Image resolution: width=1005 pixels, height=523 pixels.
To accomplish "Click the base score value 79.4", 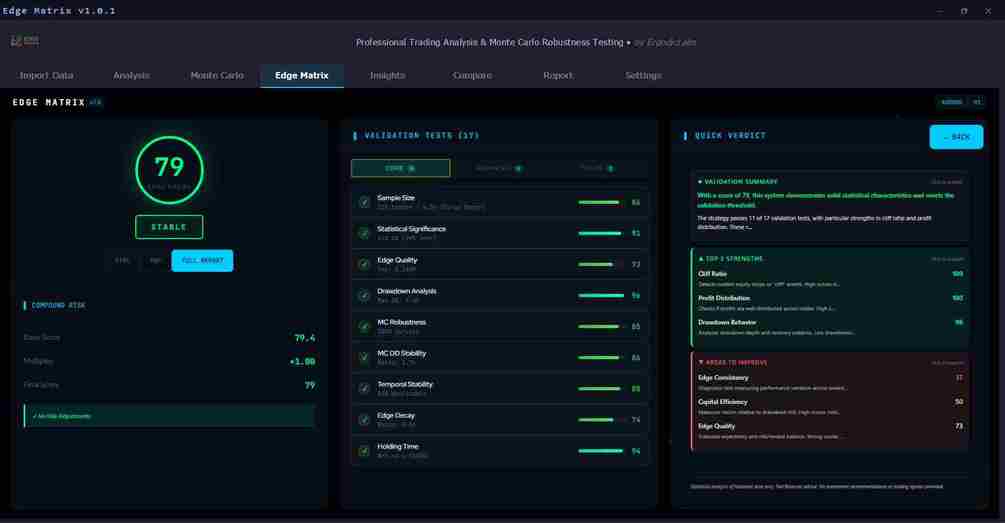I will point(304,338).
